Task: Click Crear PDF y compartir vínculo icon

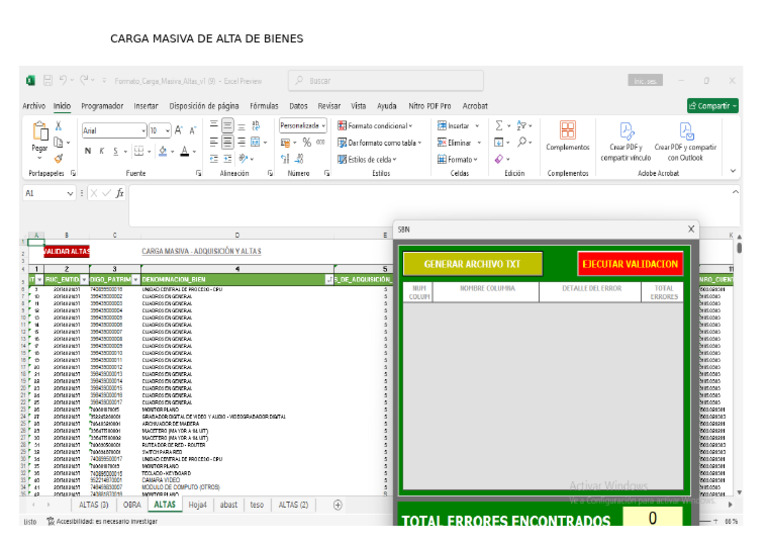Action: point(626,132)
